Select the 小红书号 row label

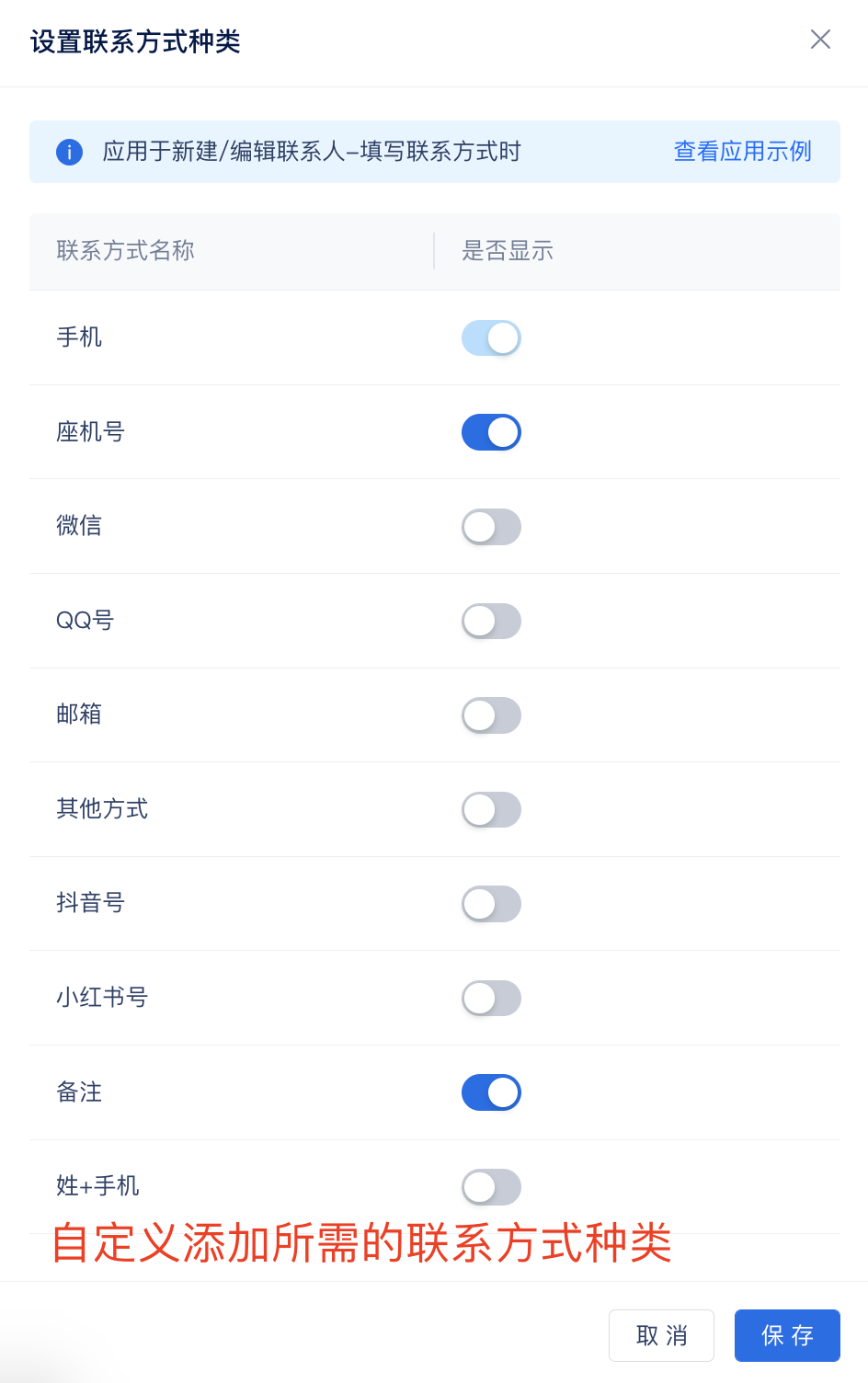click(x=102, y=998)
